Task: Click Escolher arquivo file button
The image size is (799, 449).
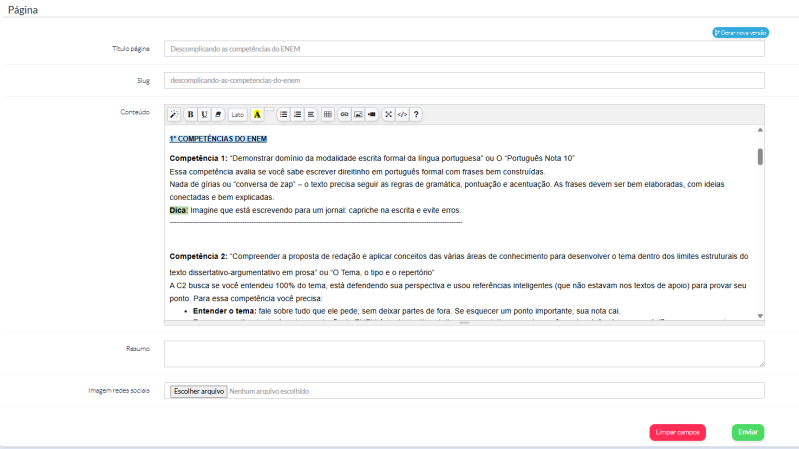Action: pos(199,391)
